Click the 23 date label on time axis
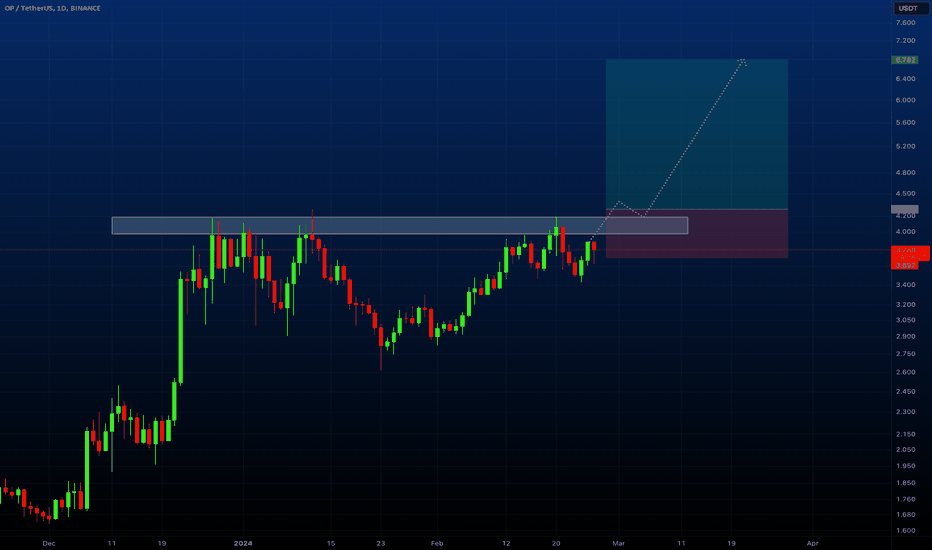 point(381,543)
